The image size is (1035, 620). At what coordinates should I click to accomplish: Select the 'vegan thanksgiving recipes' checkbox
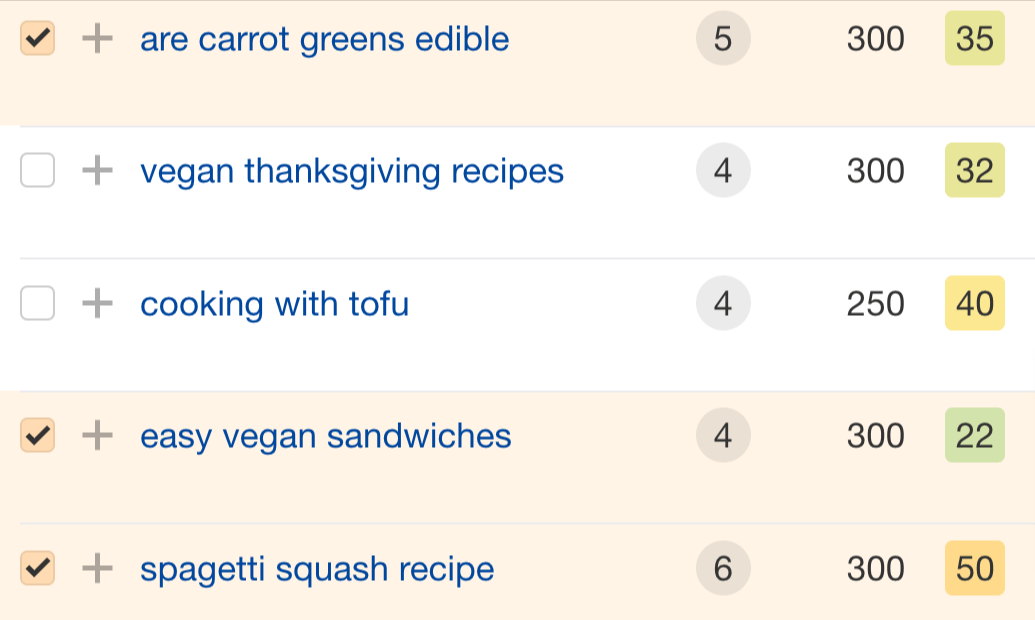pyautogui.click(x=38, y=171)
